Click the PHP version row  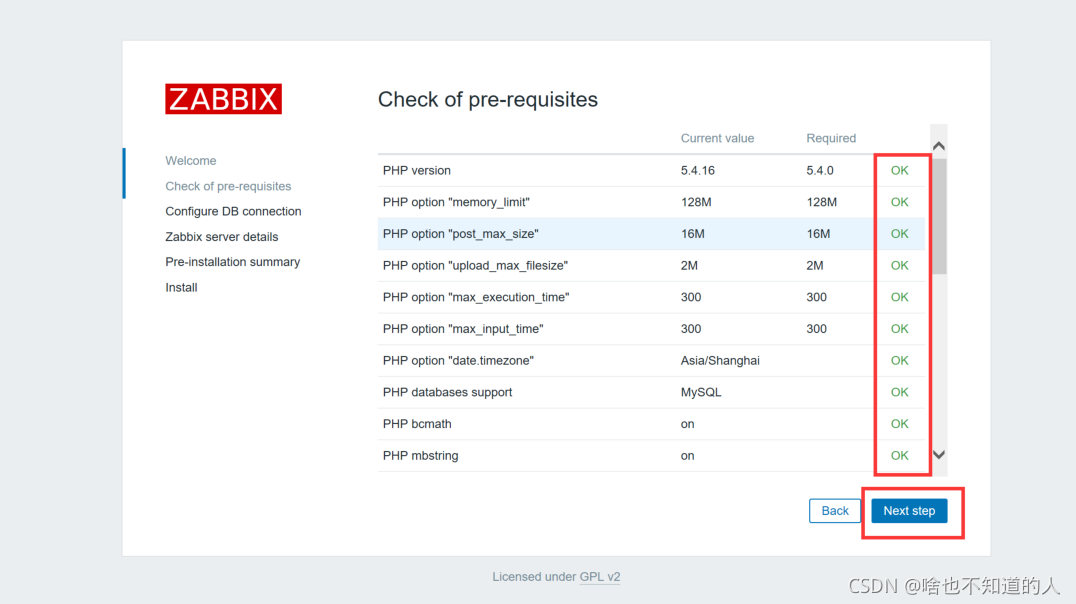coord(651,170)
